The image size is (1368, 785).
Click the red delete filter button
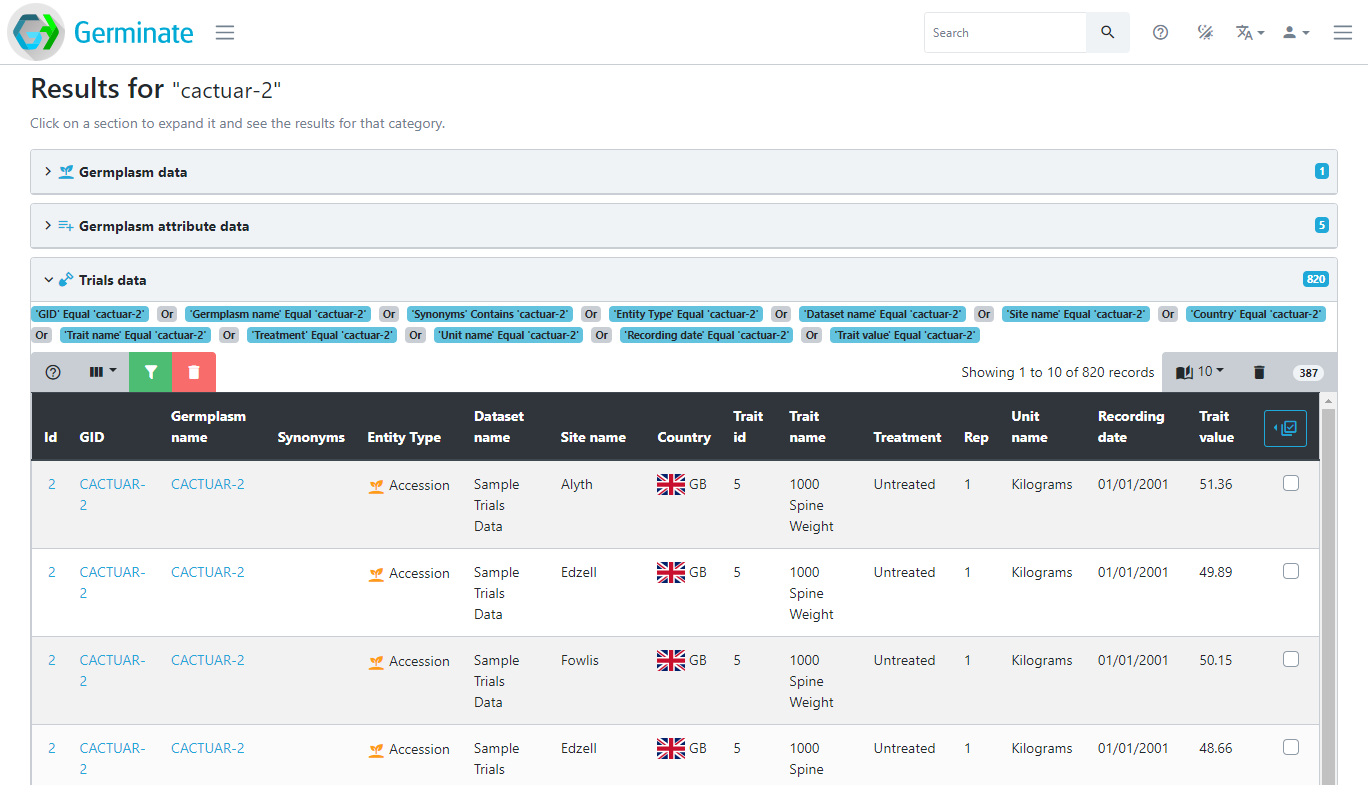194,372
